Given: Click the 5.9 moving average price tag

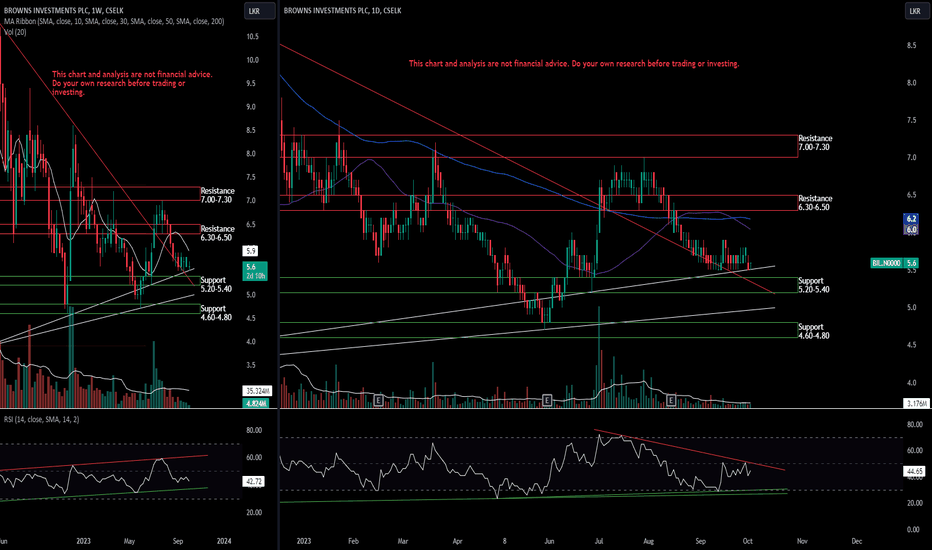Looking at the screenshot, I should click(251, 252).
